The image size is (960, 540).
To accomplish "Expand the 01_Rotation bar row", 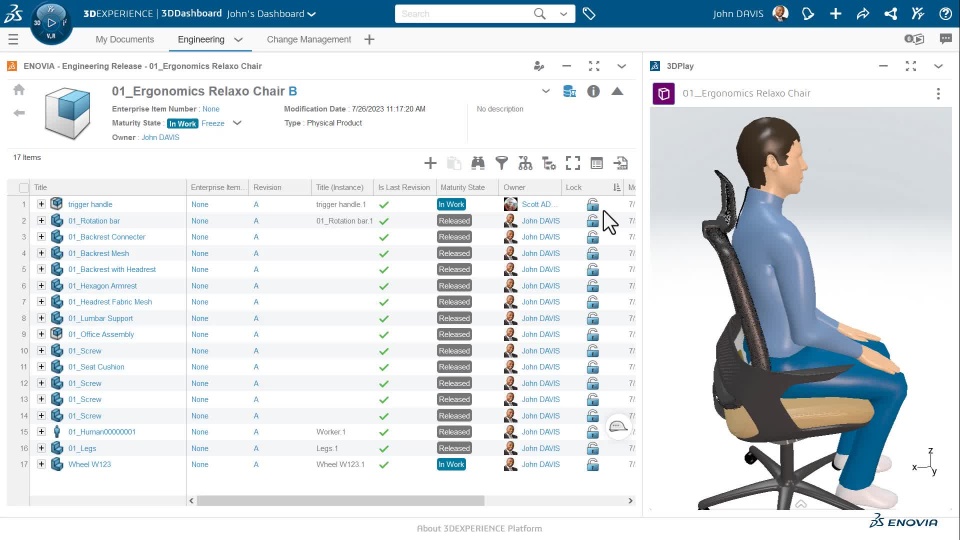I will tap(41, 220).
